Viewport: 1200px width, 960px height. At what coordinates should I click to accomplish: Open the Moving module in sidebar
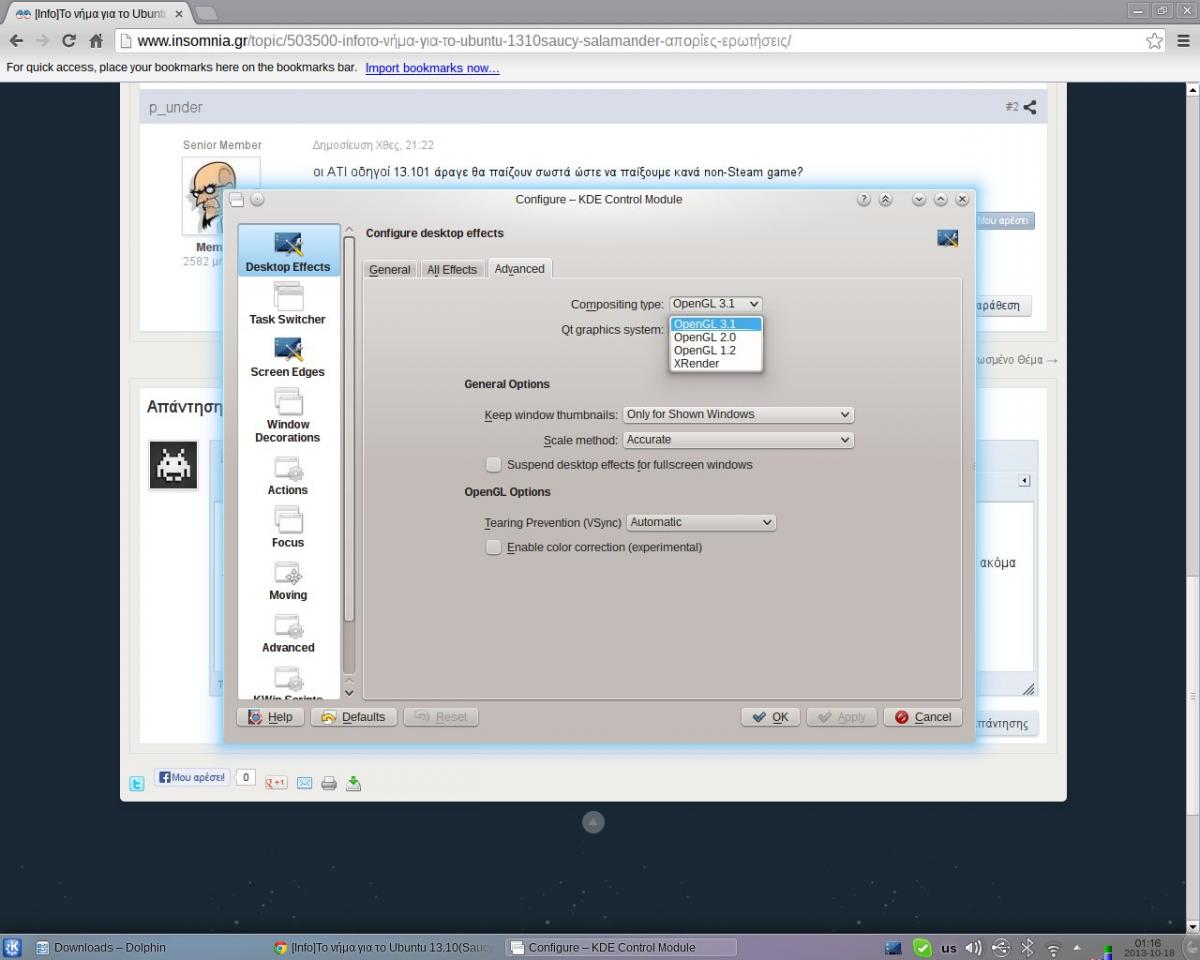click(x=288, y=580)
